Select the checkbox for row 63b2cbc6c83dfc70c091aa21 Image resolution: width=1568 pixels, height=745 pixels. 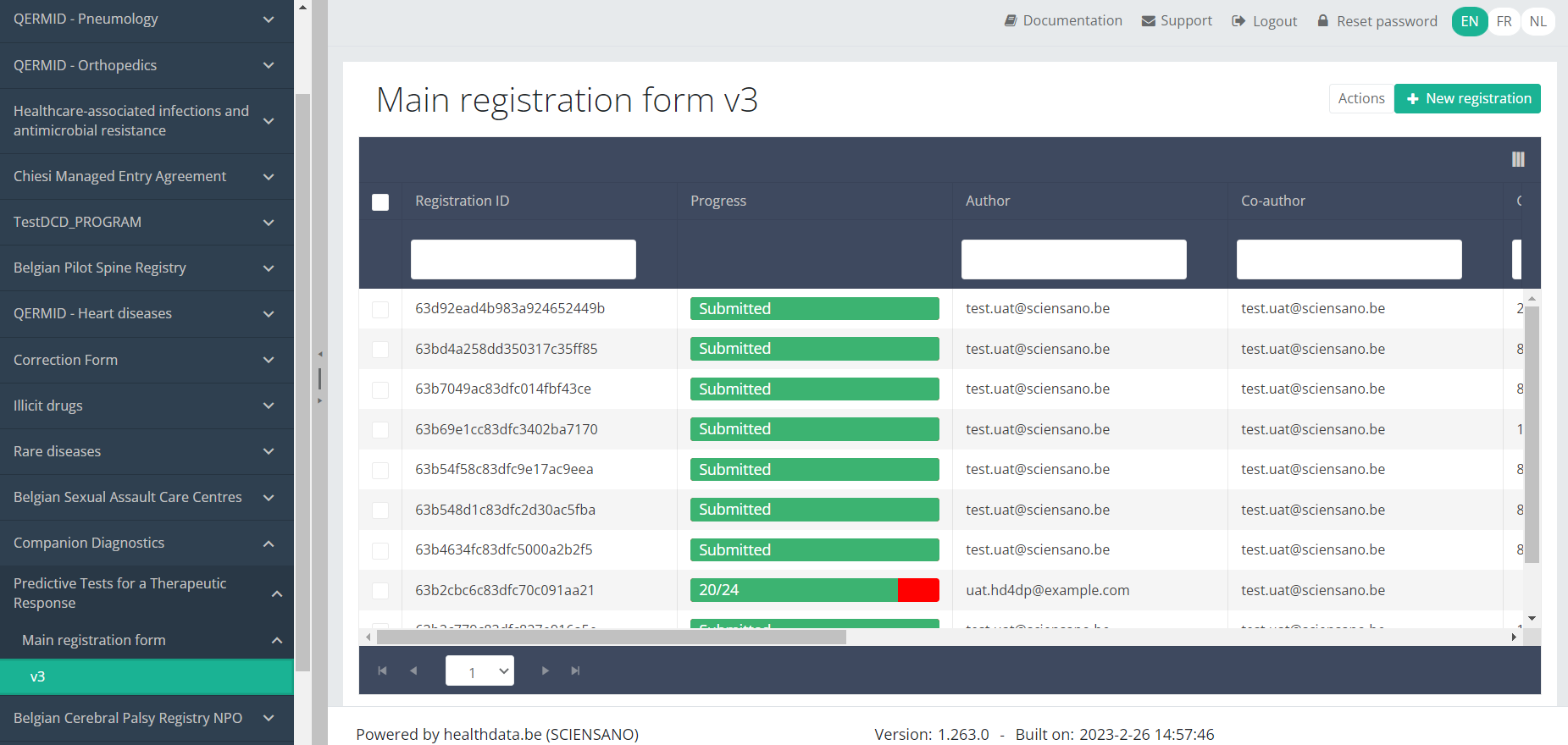tap(380, 591)
